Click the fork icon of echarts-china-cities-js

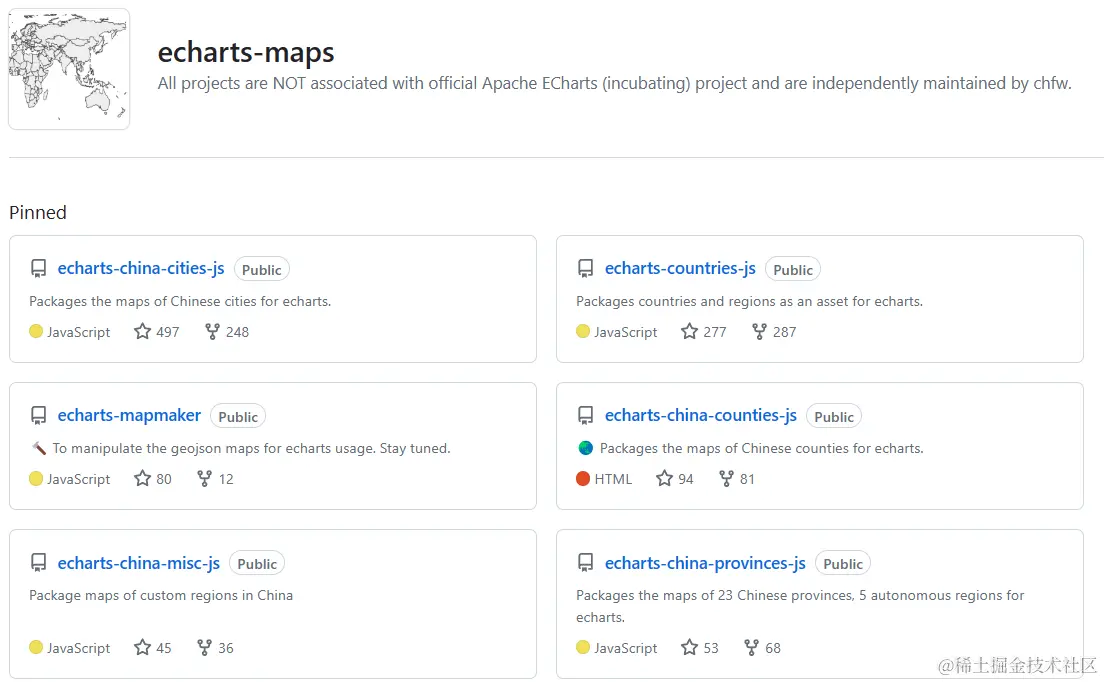[212, 331]
